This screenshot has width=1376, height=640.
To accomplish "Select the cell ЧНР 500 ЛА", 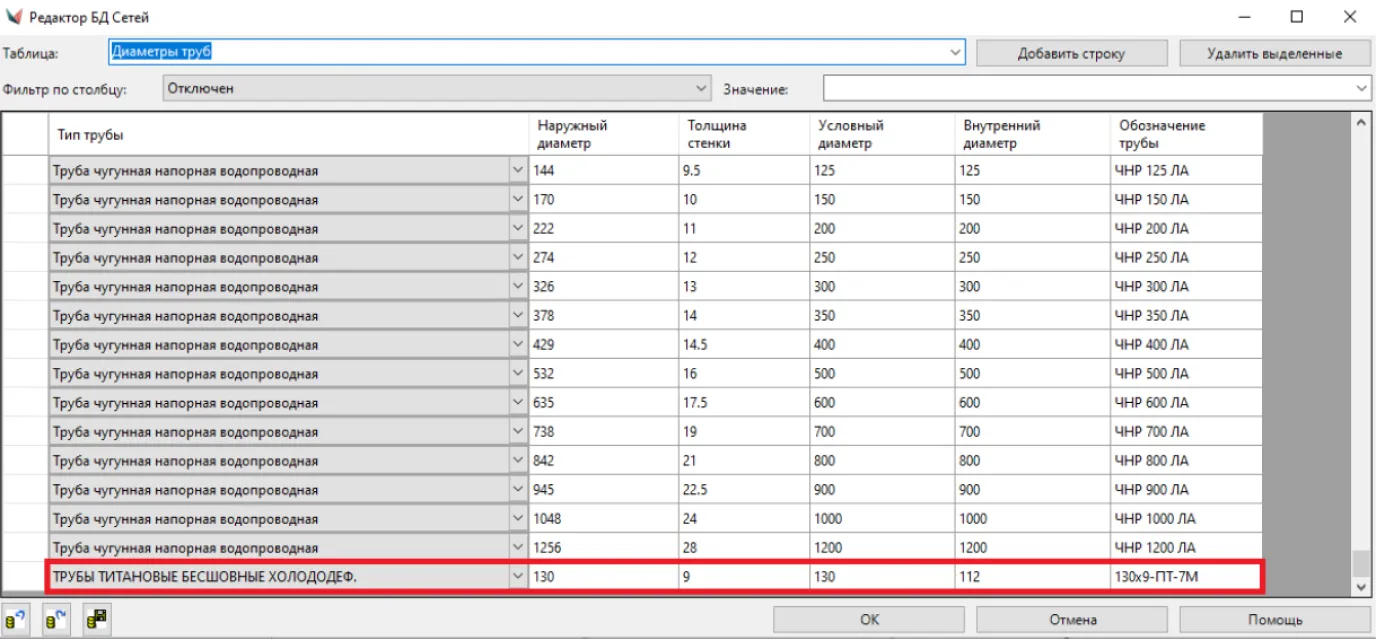I will coord(1187,373).
